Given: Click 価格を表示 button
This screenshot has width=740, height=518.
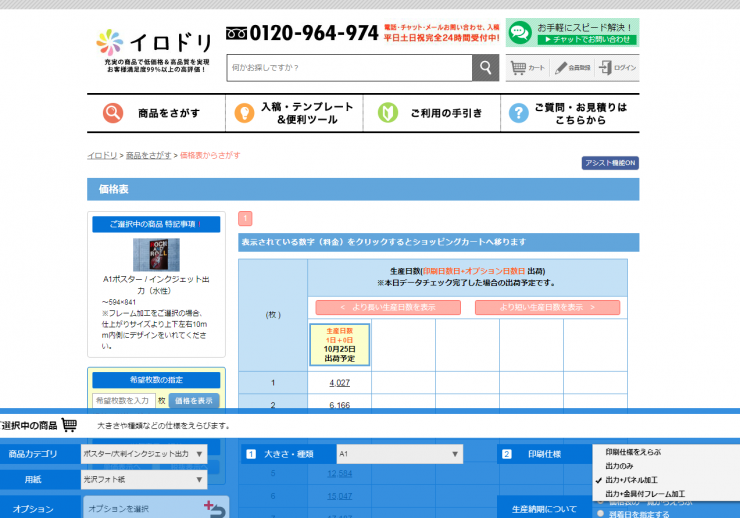Looking at the screenshot, I should (x=193, y=401).
